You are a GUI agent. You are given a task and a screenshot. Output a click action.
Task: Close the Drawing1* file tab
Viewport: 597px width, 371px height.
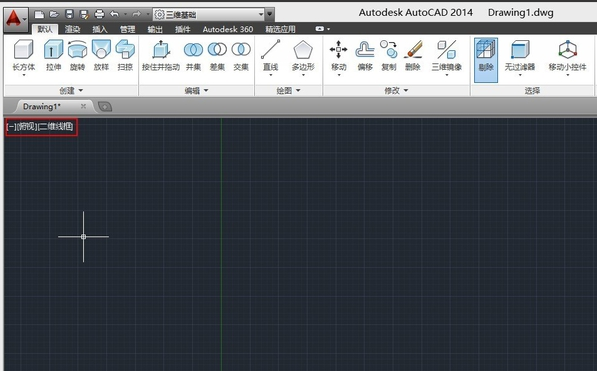(x=83, y=106)
